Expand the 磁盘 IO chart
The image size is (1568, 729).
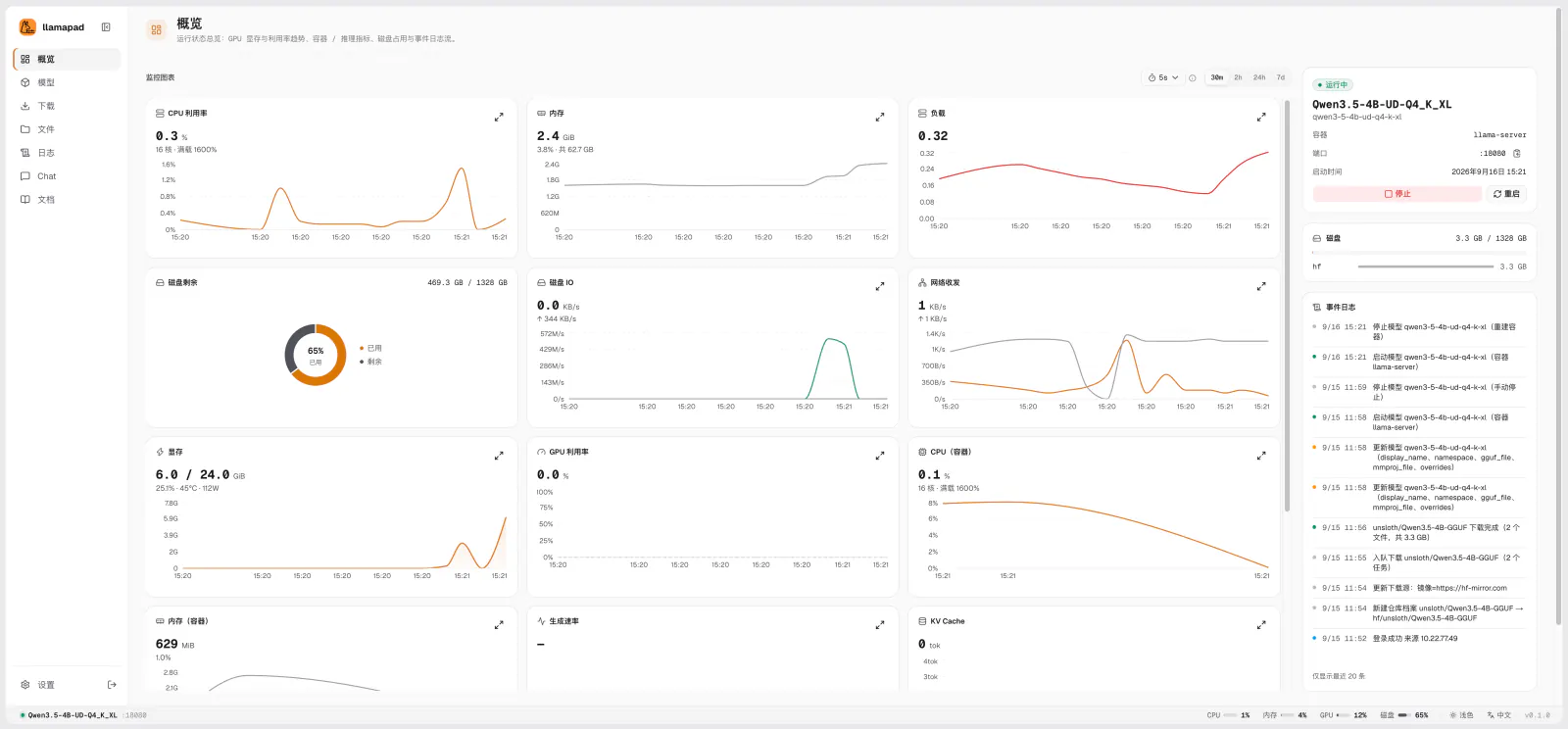(x=880, y=287)
